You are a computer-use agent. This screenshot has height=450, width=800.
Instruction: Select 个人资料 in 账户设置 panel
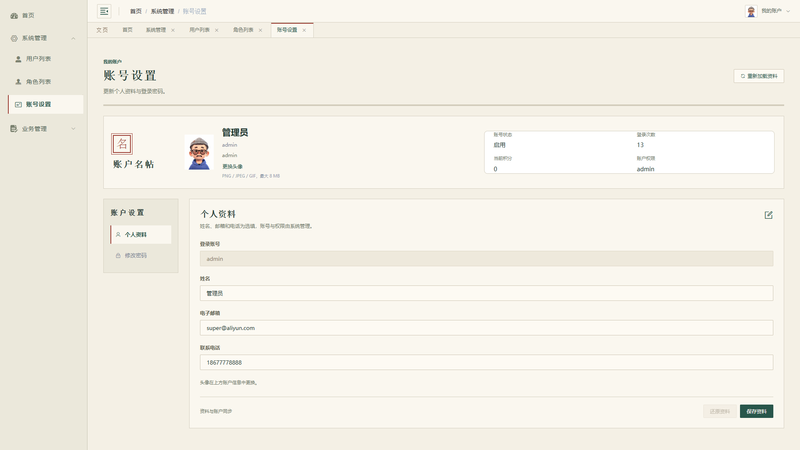coord(141,235)
